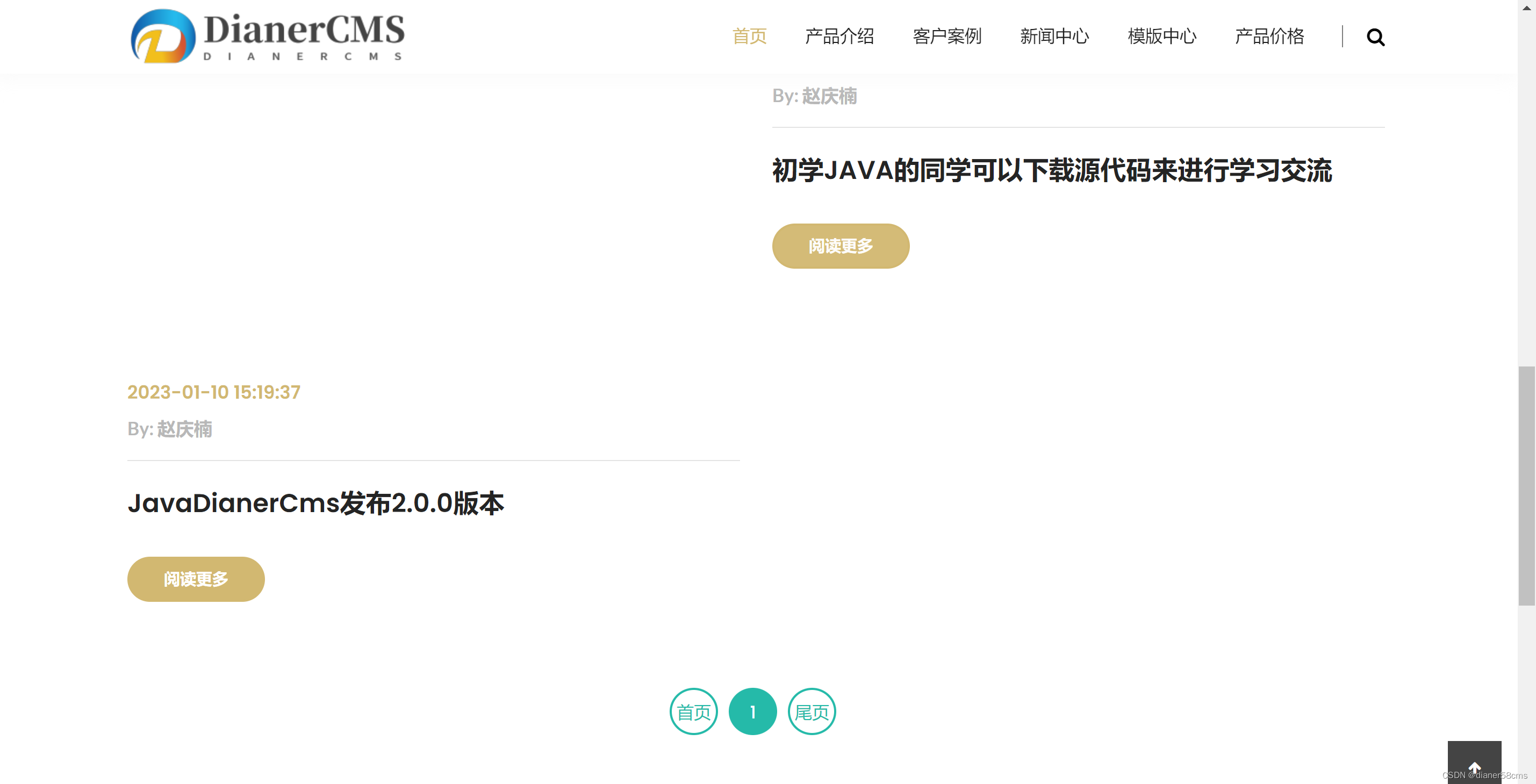The image size is (1536, 784).
Task: Click the scroll-to-top arrow button
Action: [x=1474, y=767]
